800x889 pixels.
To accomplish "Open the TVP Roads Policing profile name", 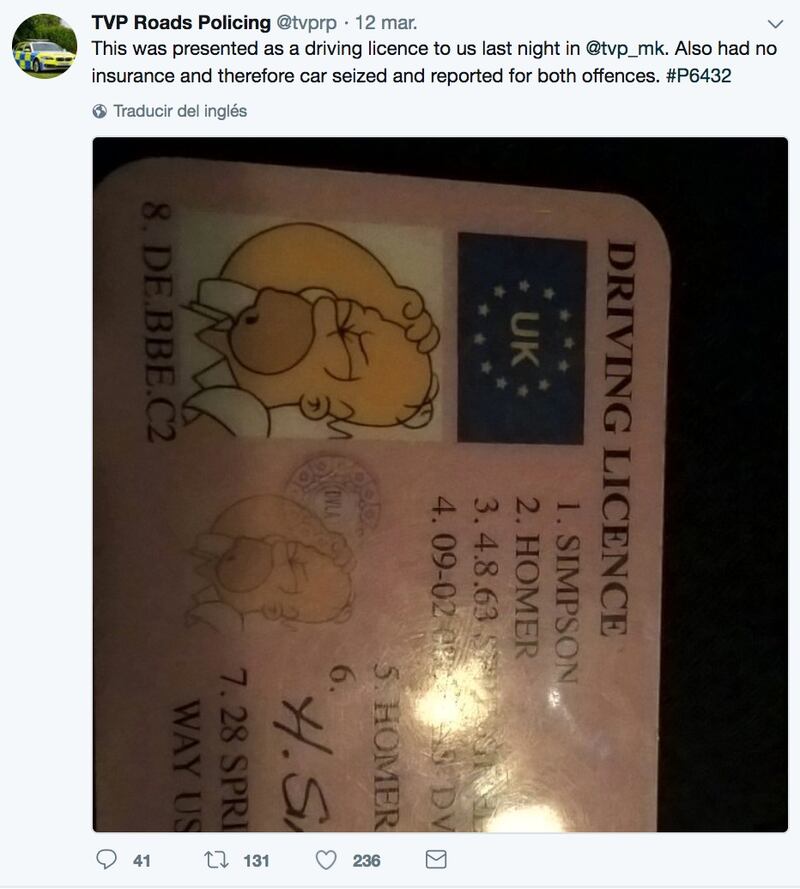I will click(x=181, y=23).
